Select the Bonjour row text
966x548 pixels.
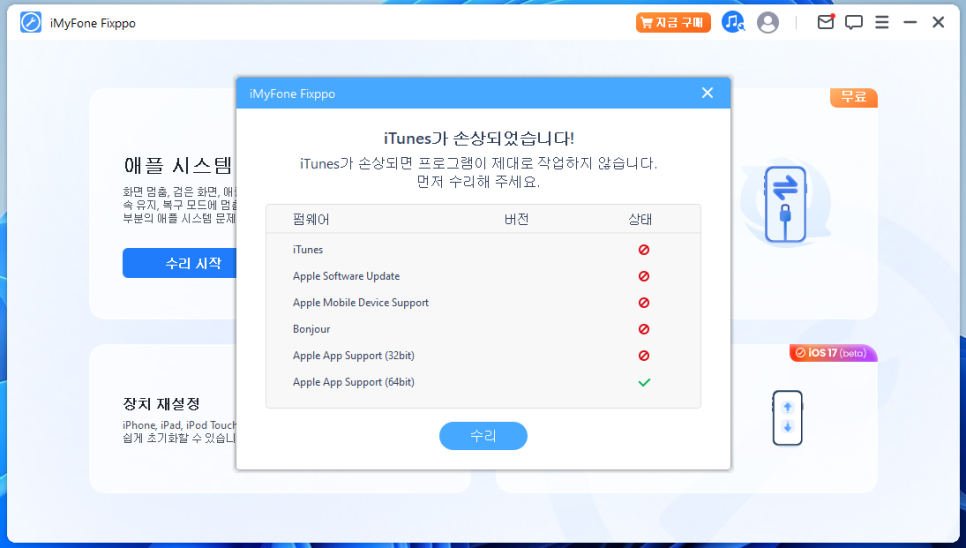311,329
